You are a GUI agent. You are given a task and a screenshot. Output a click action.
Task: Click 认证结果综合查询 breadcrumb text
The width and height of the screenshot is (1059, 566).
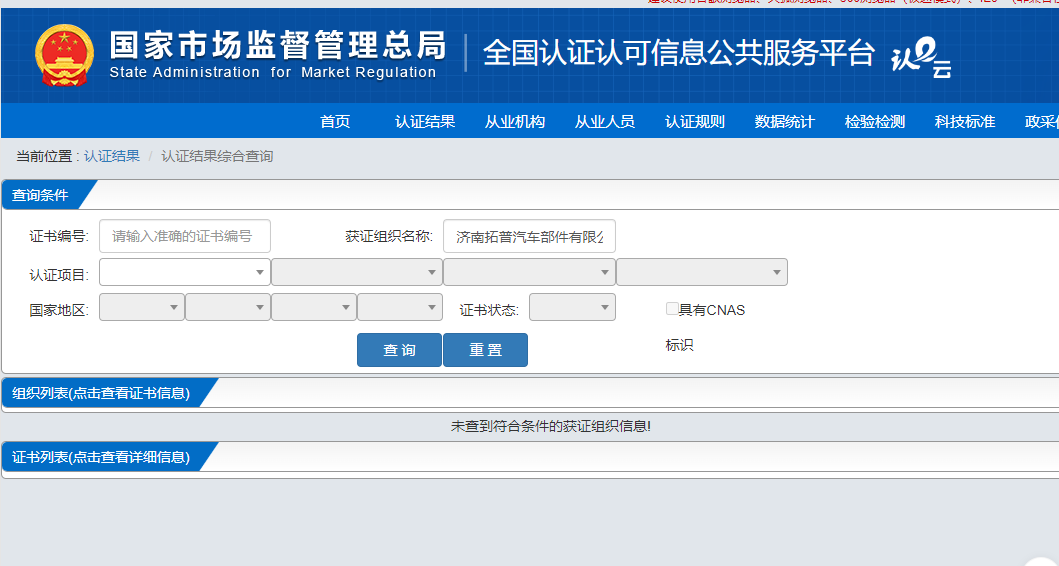coord(217,156)
